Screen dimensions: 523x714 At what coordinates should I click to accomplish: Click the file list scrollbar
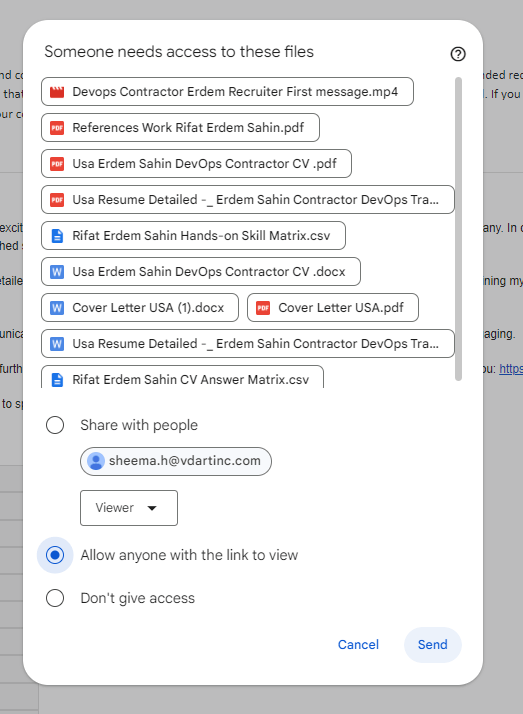(x=458, y=229)
